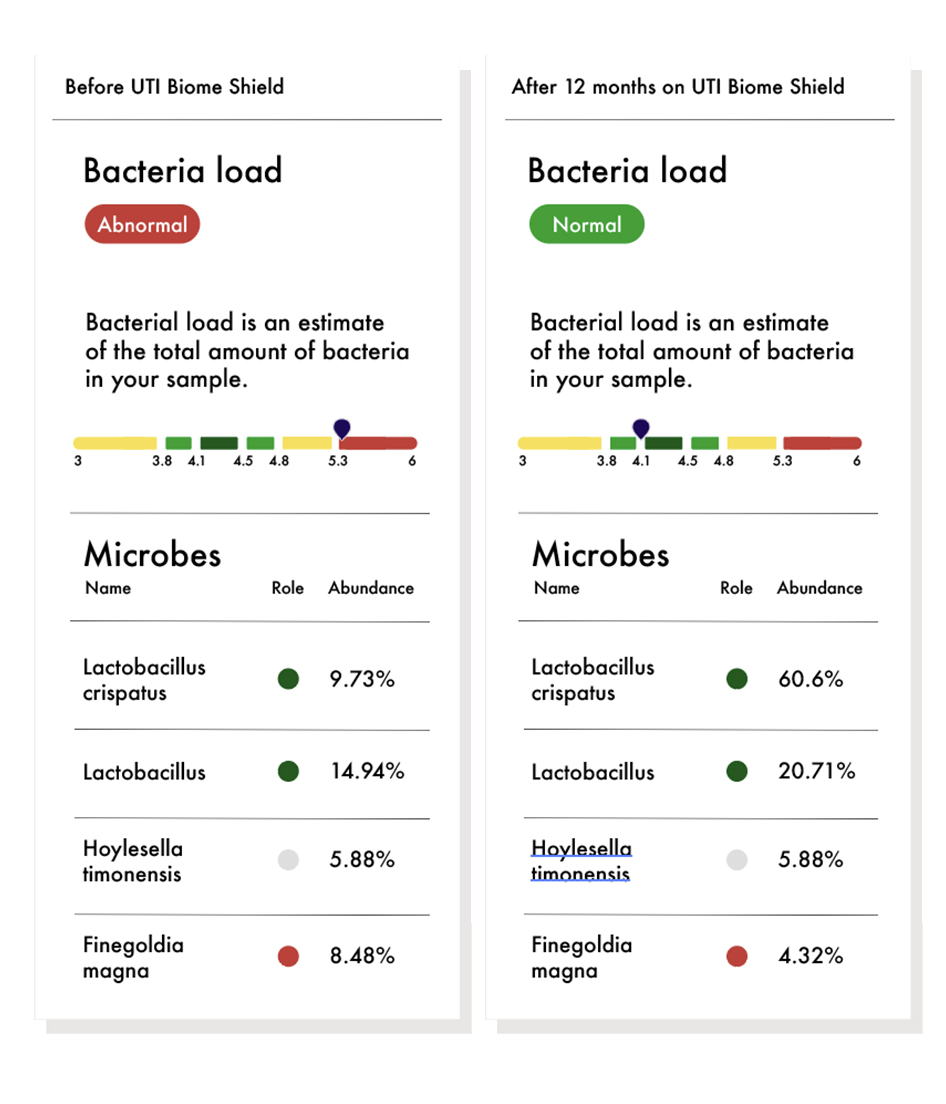The width and height of the screenshot is (946, 1104).
Task: Click the gray role indicator in the after report
Action: pos(736,859)
